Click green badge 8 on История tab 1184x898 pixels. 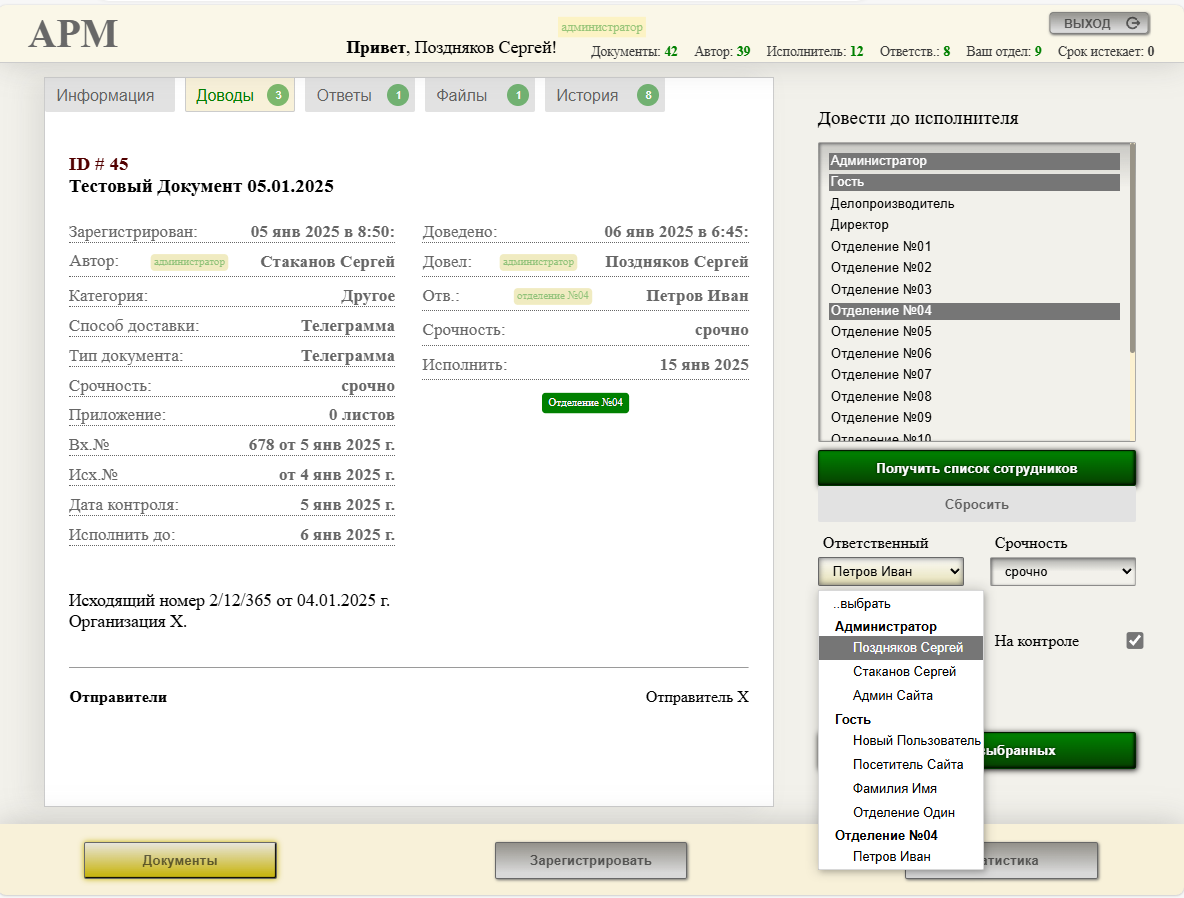[x=648, y=95]
